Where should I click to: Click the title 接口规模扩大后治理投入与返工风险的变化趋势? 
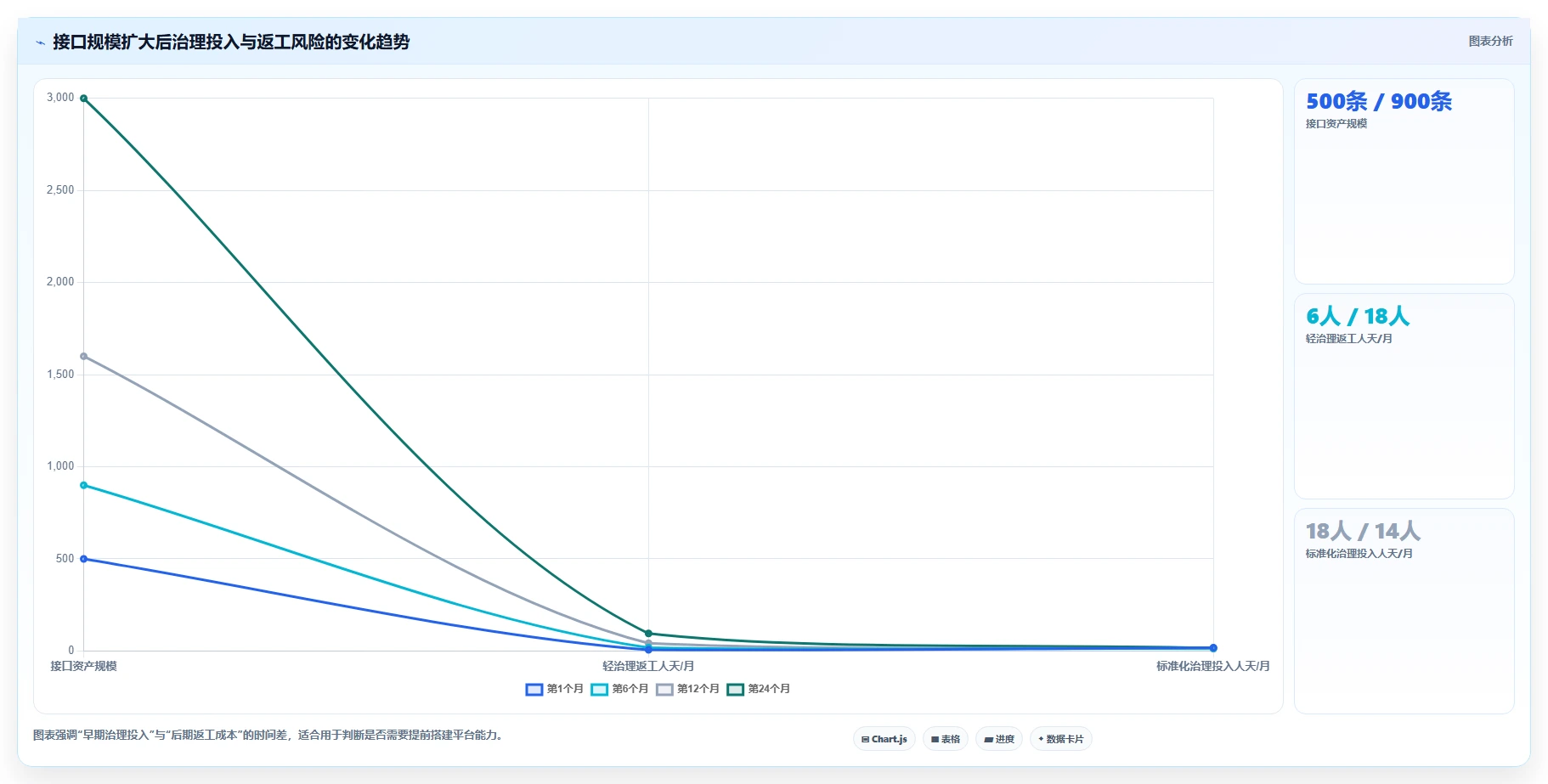coord(231,42)
